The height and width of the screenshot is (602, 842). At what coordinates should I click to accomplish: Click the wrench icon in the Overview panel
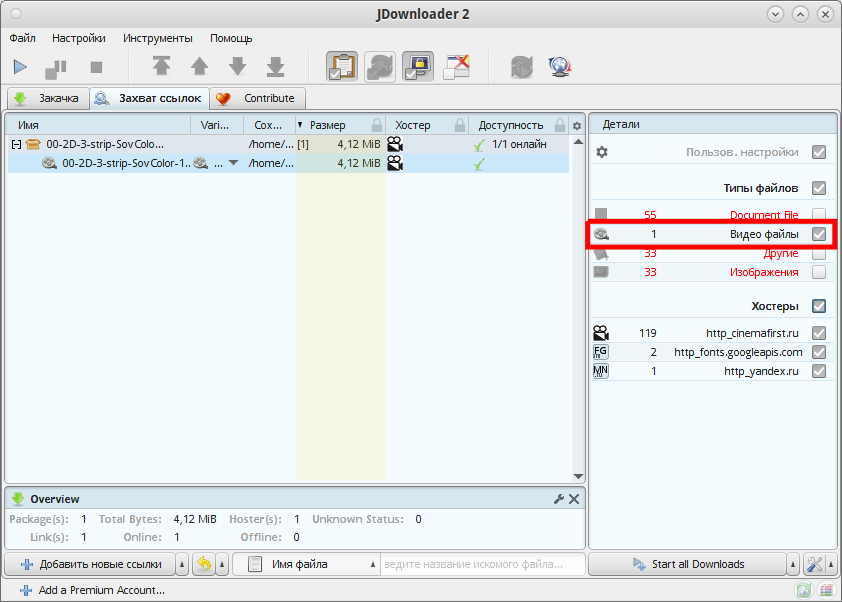point(558,499)
